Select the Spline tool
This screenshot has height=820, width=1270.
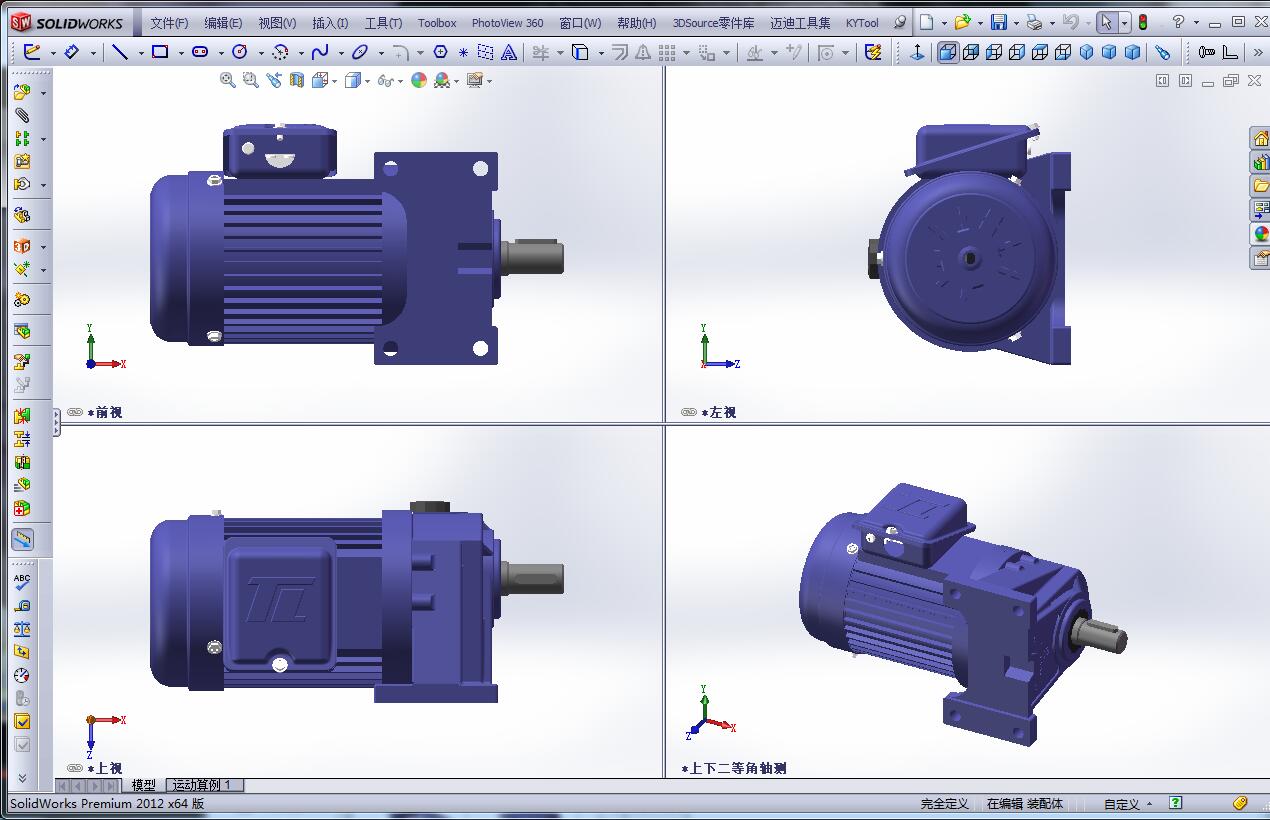(320, 52)
